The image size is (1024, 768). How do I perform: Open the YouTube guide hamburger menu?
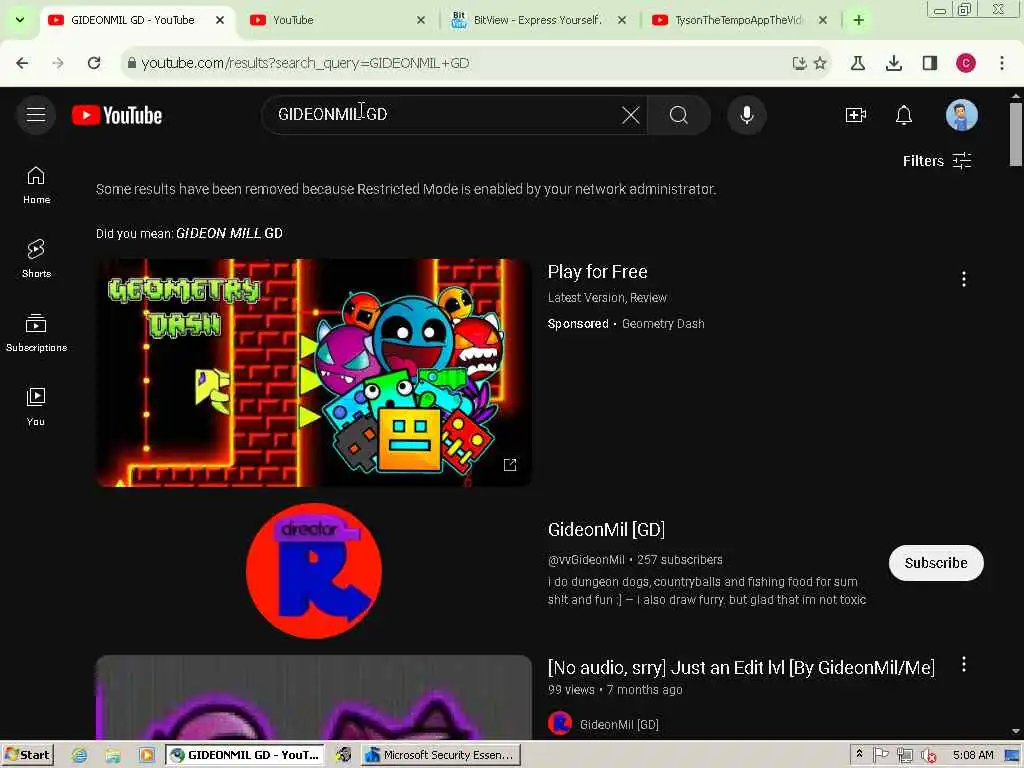coord(36,115)
